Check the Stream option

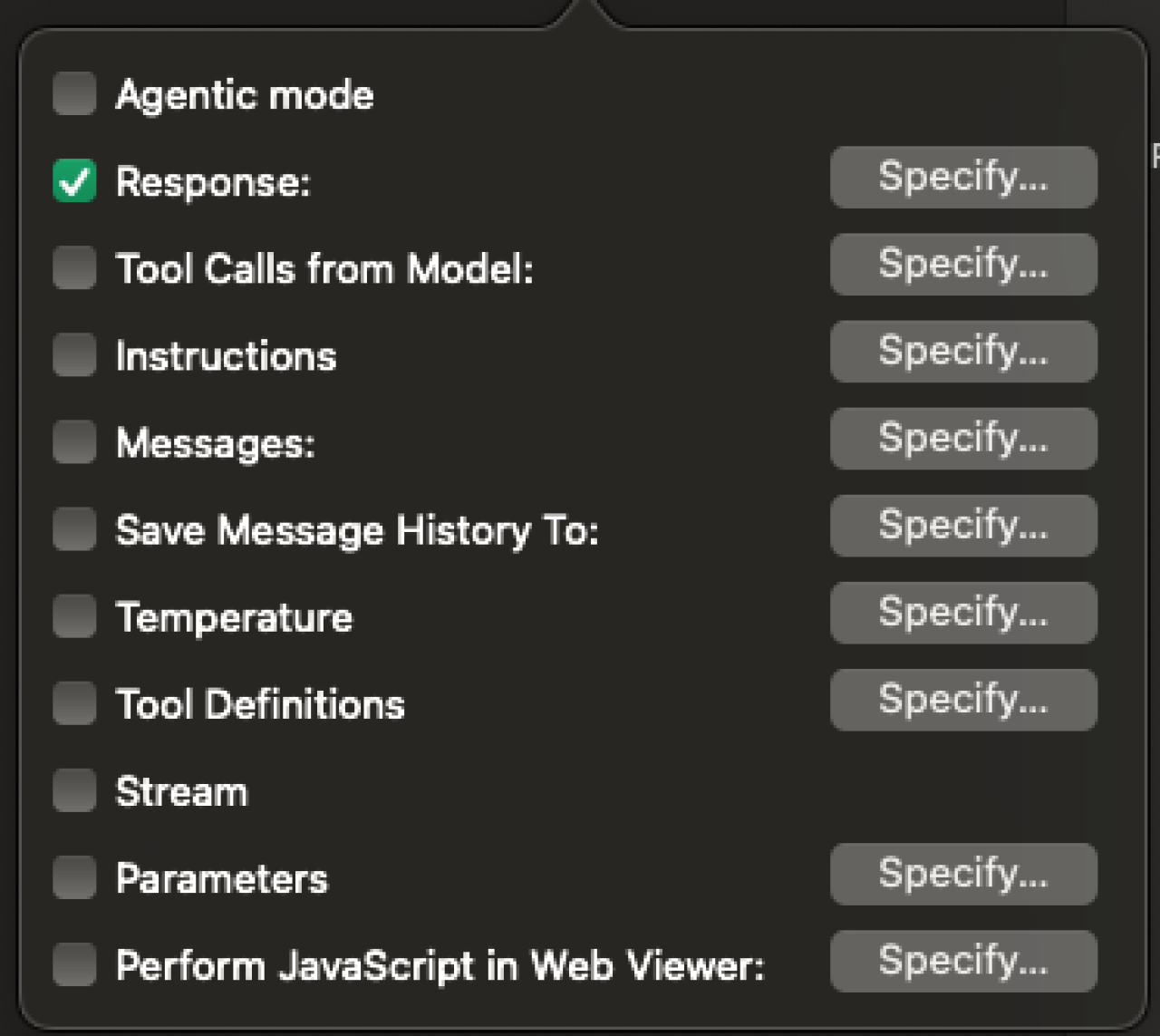[74, 791]
